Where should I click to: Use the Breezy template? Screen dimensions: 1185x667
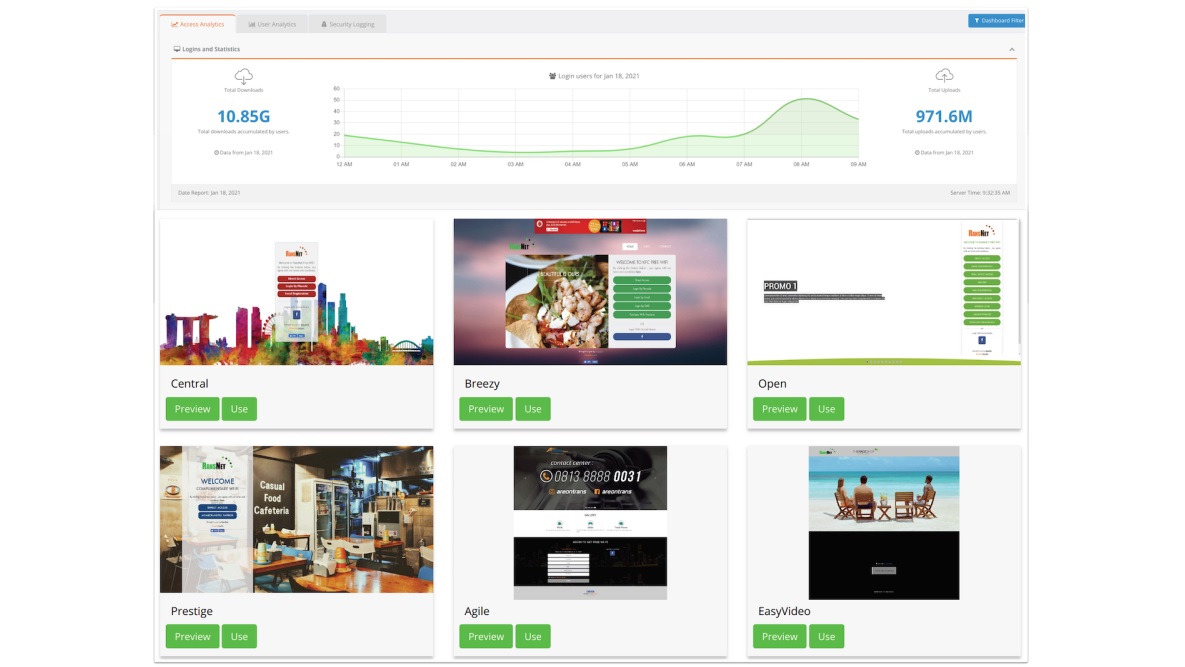click(533, 409)
